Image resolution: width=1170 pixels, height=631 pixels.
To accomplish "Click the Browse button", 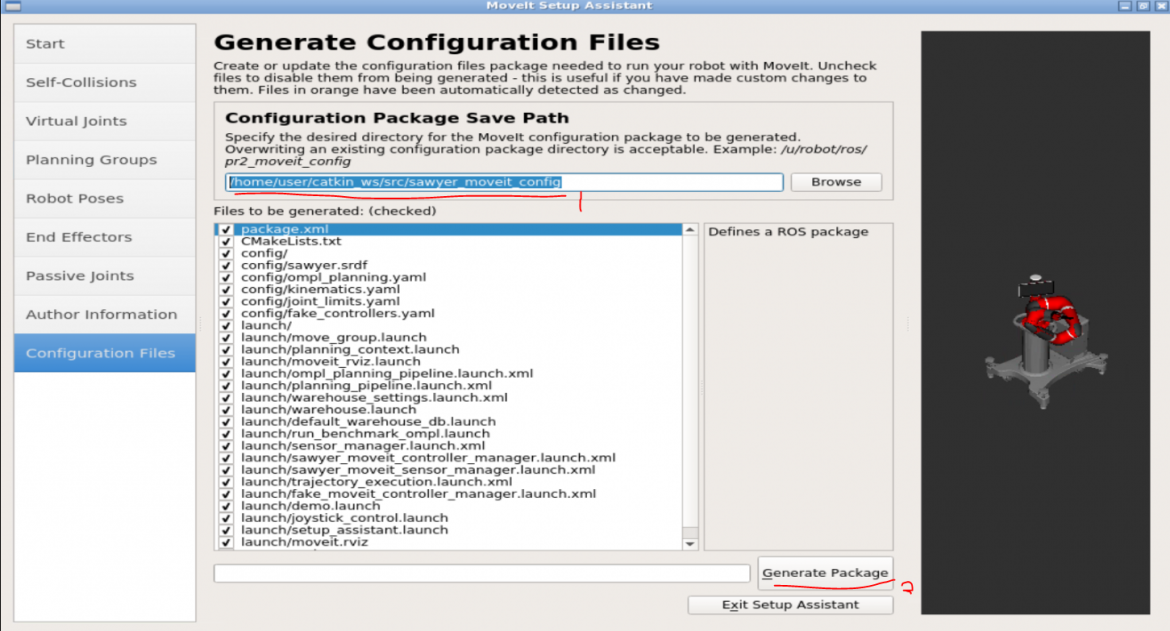I will pos(836,182).
